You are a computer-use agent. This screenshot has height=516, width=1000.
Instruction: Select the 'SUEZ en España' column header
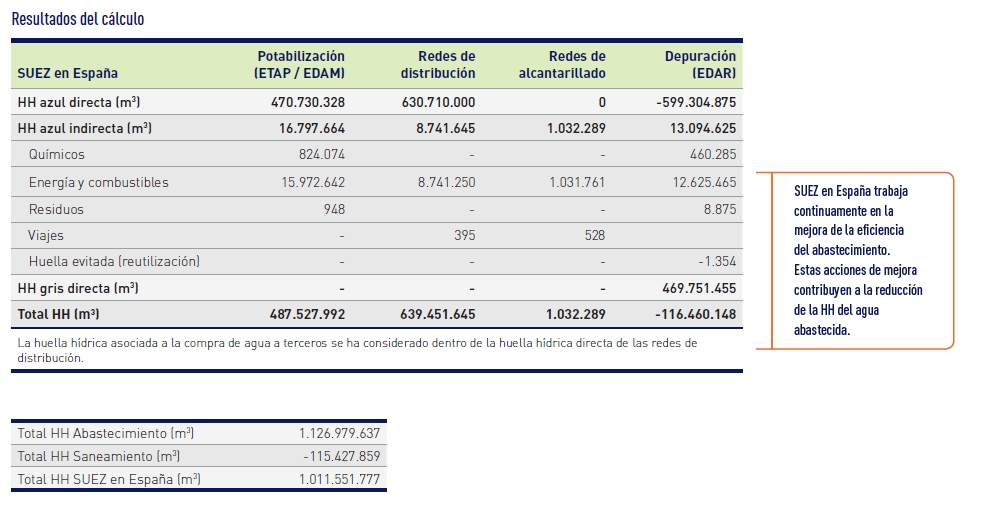click(68, 73)
